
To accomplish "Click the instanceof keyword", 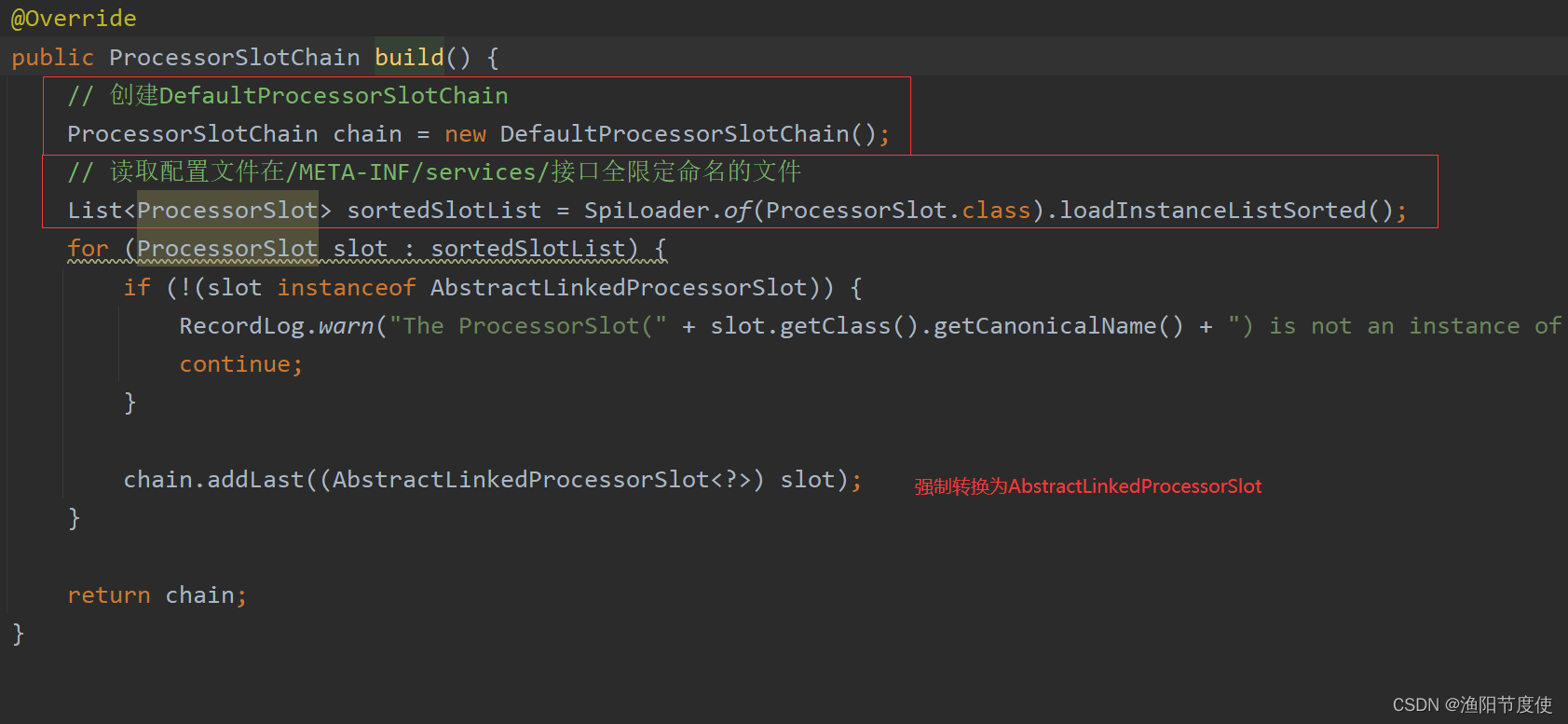I will 347,287.
